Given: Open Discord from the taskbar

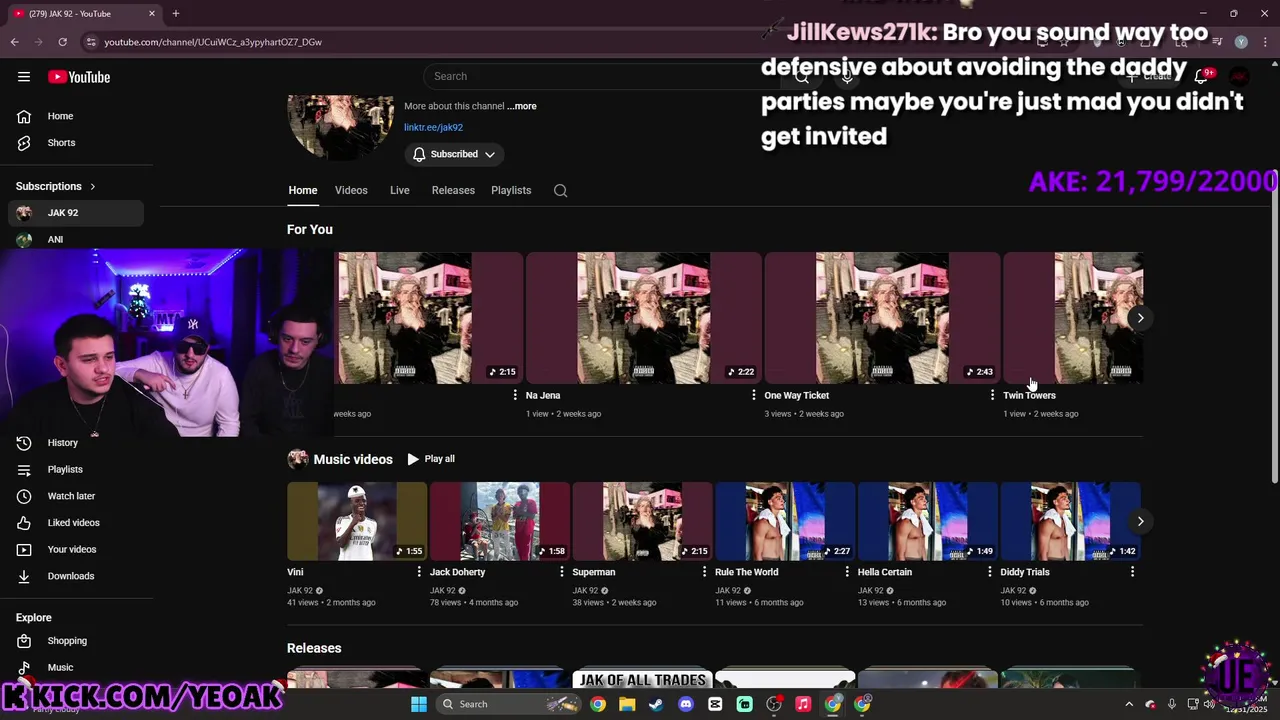Looking at the screenshot, I should pyautogui.click(x=686, y=704).
